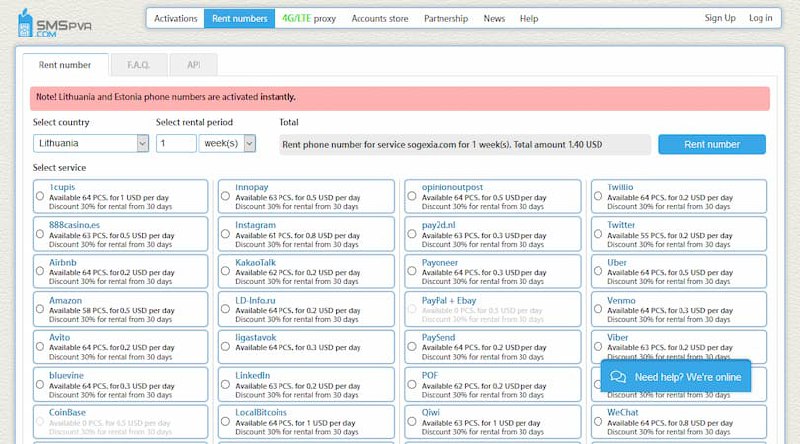Select the pay2d.nl radio button

coord(412,234)
